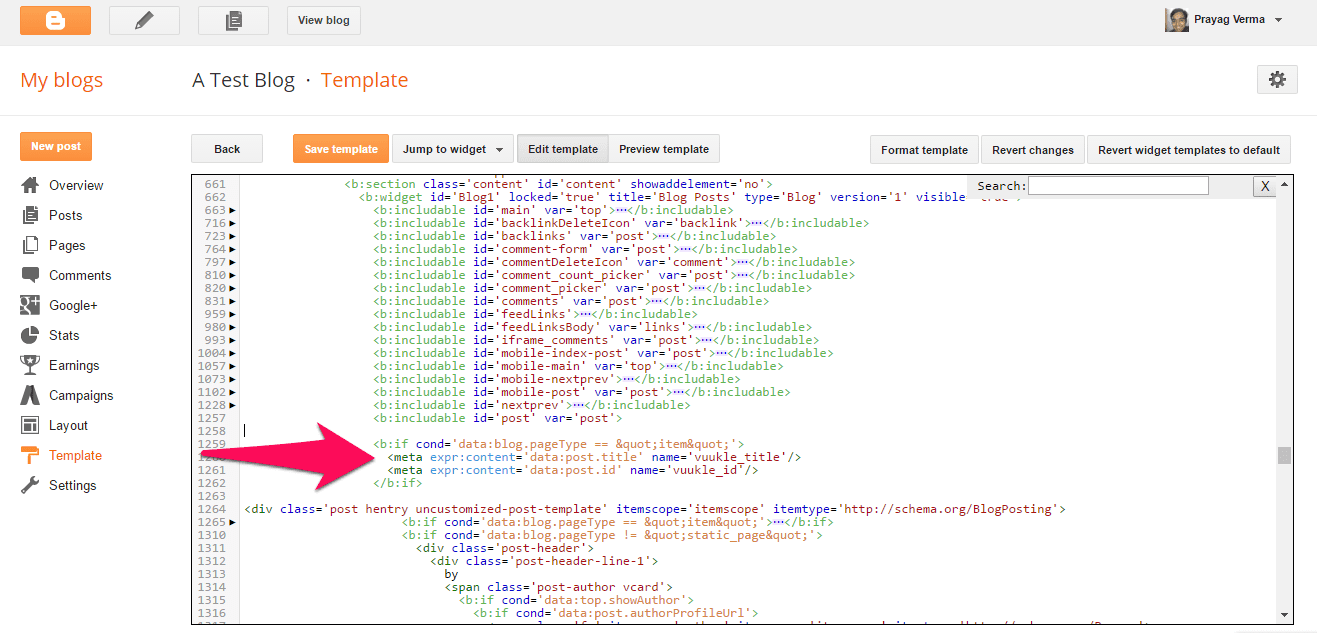Image resolution: width=1317 pixels, height=633 pixels.
Task: Click the Settings wrench icon in sidebar
Action: point(30,485)
